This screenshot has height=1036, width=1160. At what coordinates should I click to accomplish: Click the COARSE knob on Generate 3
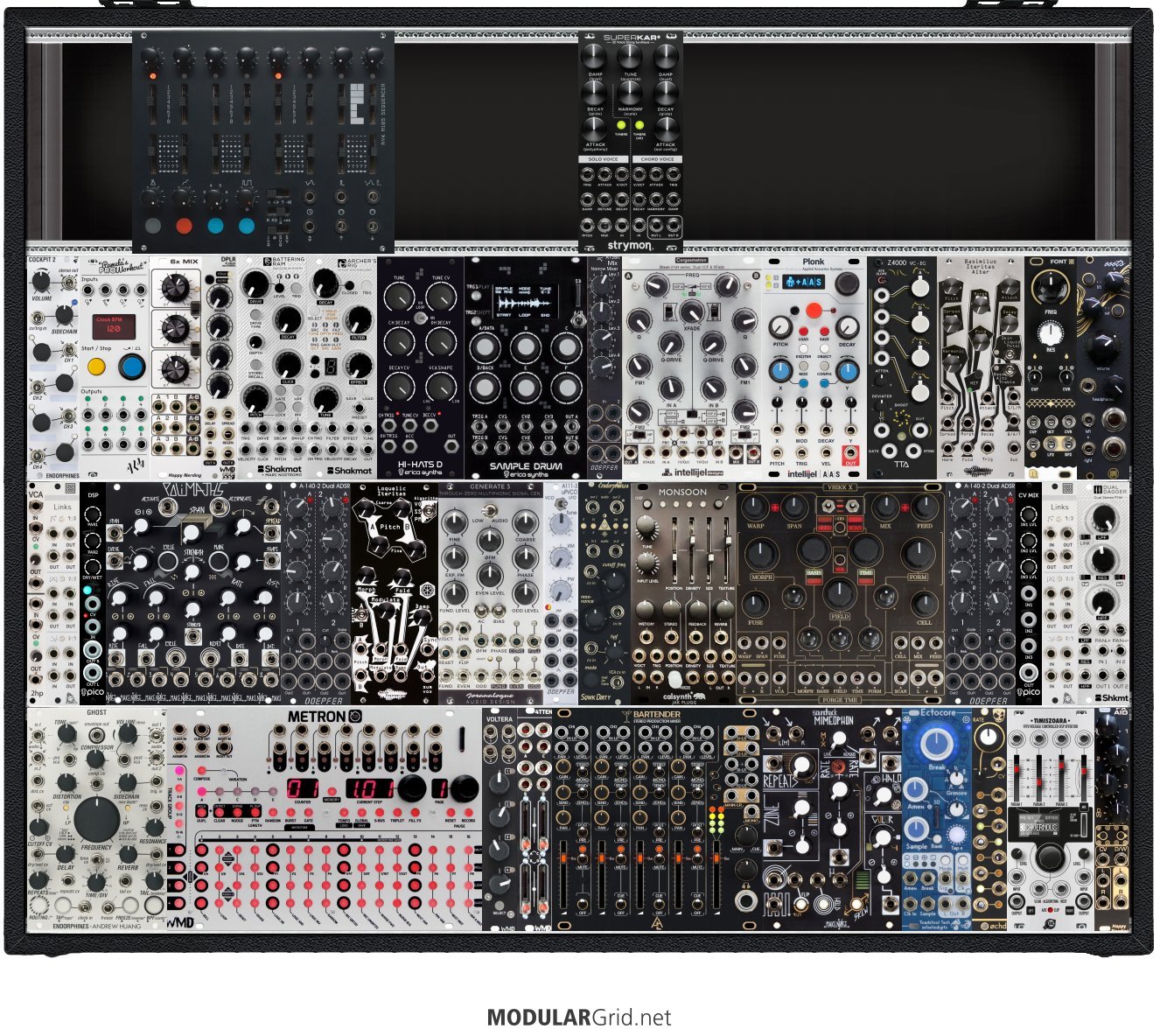[x=526, y=524]
